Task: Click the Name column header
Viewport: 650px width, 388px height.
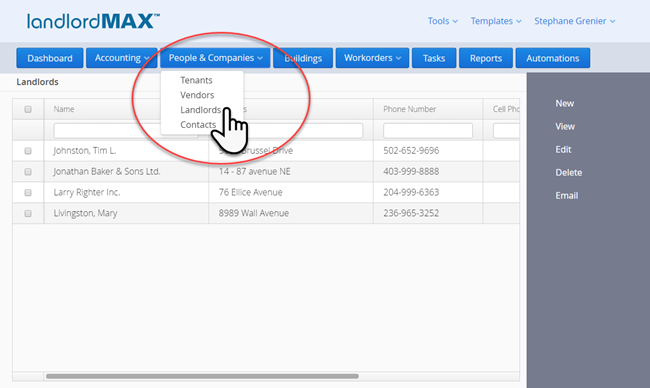Action: point(64,109)
